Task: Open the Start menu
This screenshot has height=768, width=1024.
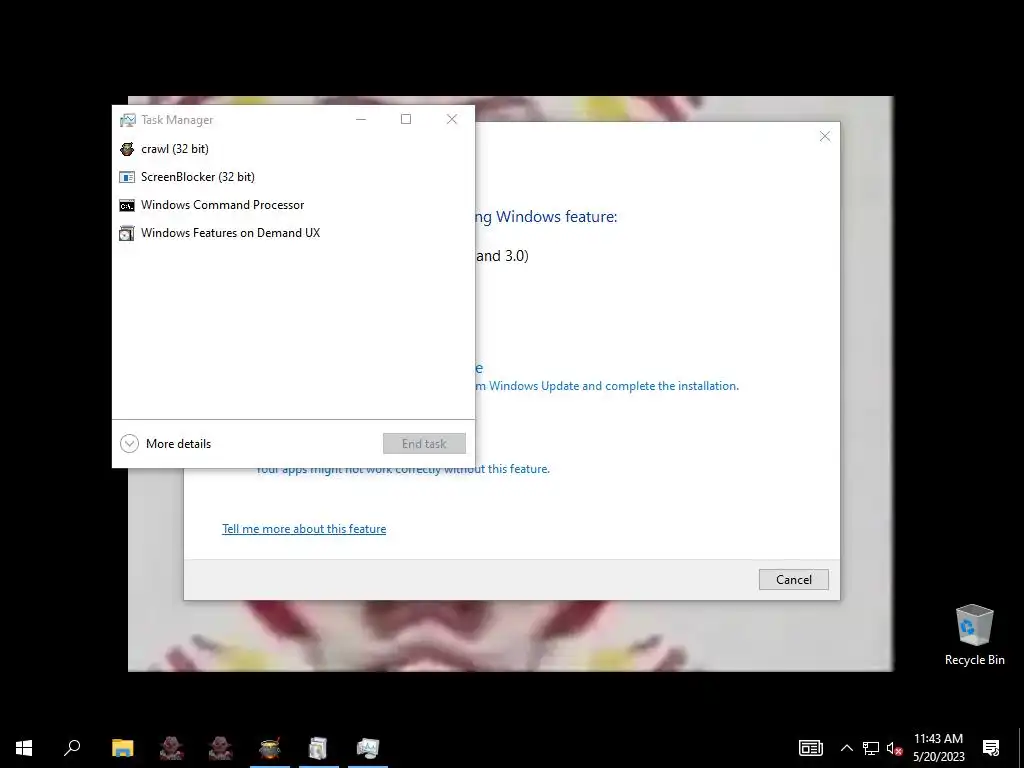Action: point(24,748)
